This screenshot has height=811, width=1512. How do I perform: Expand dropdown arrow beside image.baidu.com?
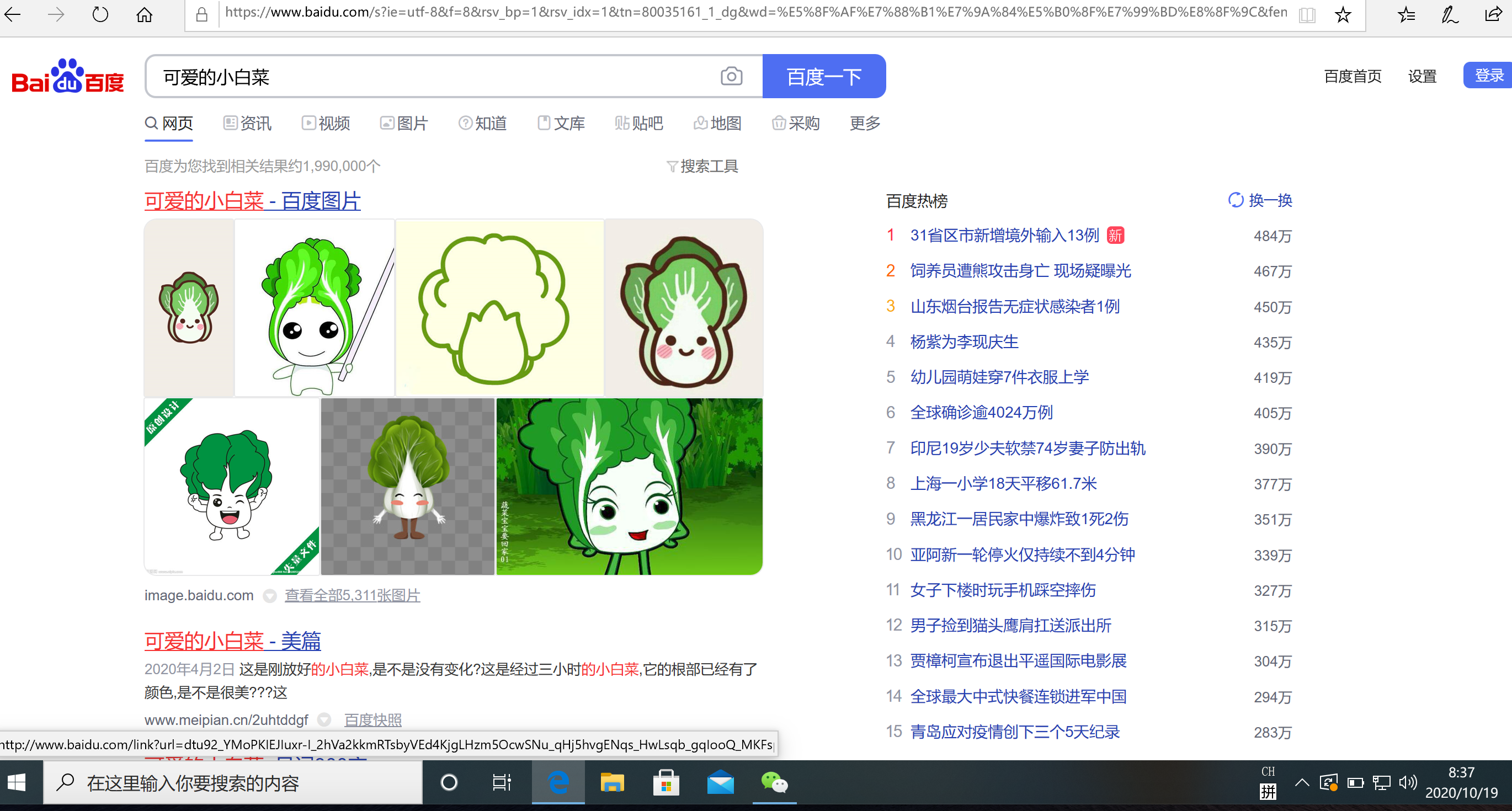point(269,596)
